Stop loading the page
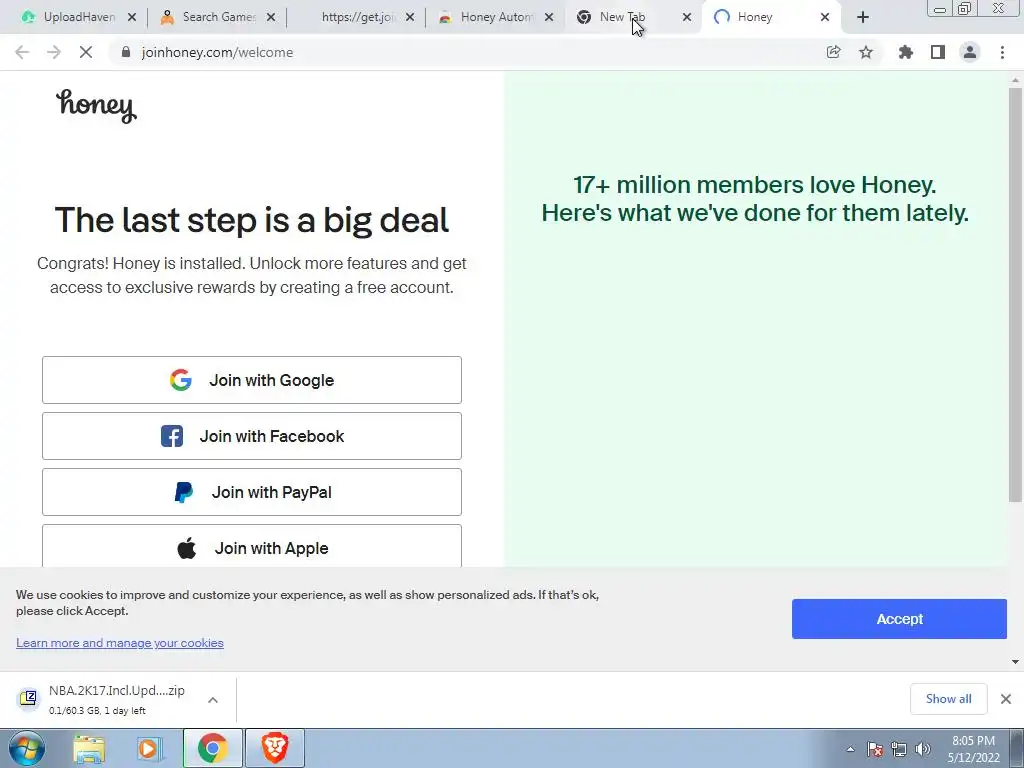 (x=86, y=52)
